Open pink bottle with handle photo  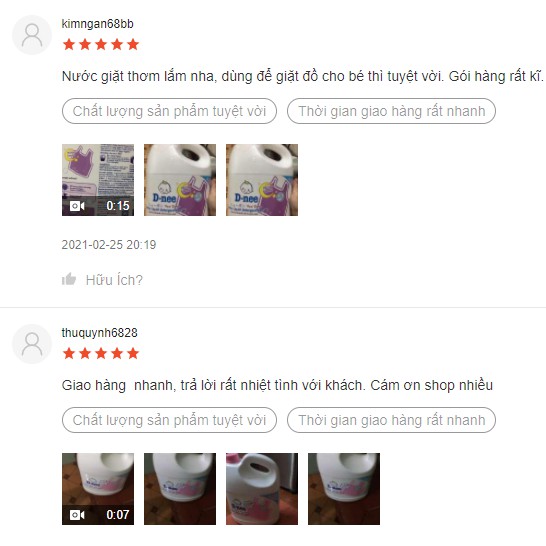pos(262,489)
